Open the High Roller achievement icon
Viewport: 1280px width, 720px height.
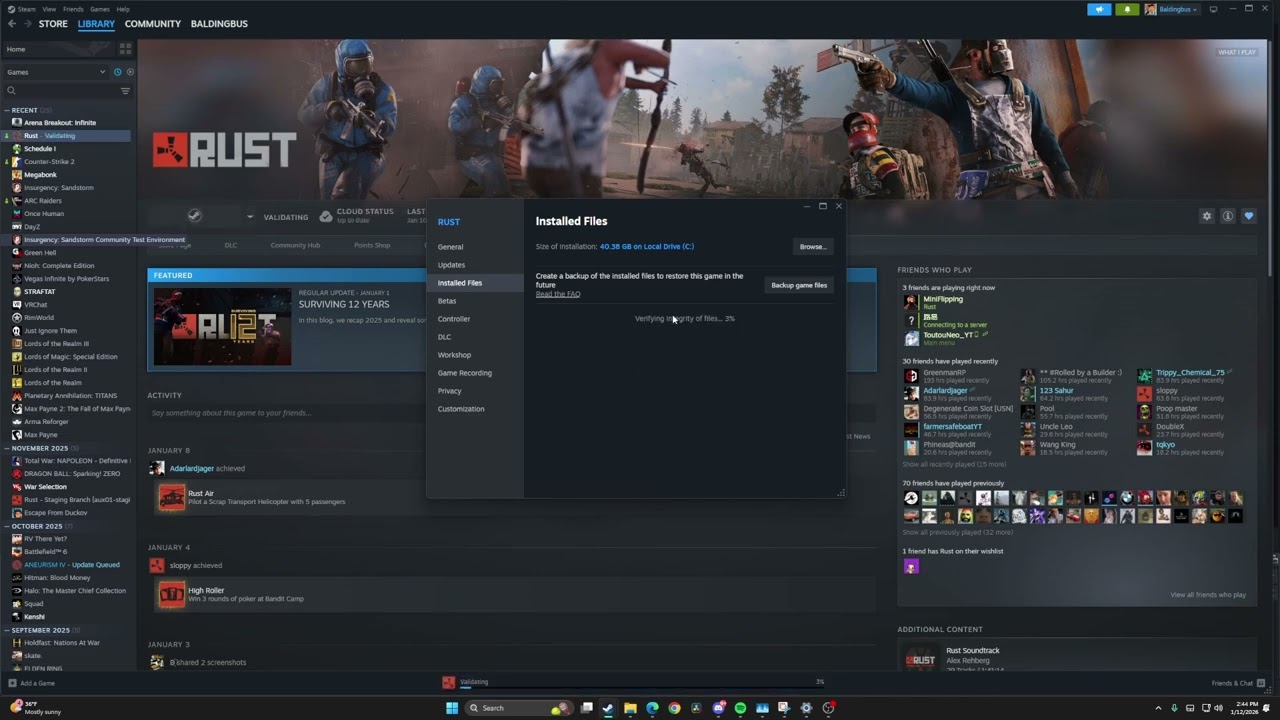pyautogui.click(x=172, y=594)
